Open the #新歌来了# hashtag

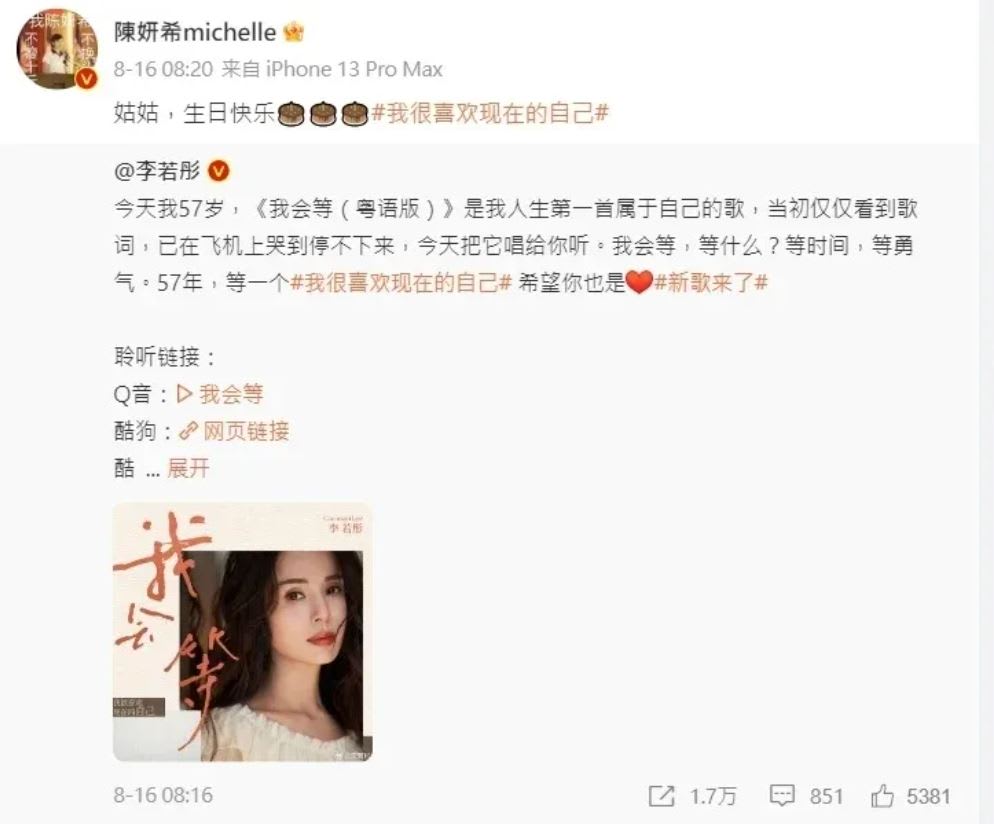(711, 283)
